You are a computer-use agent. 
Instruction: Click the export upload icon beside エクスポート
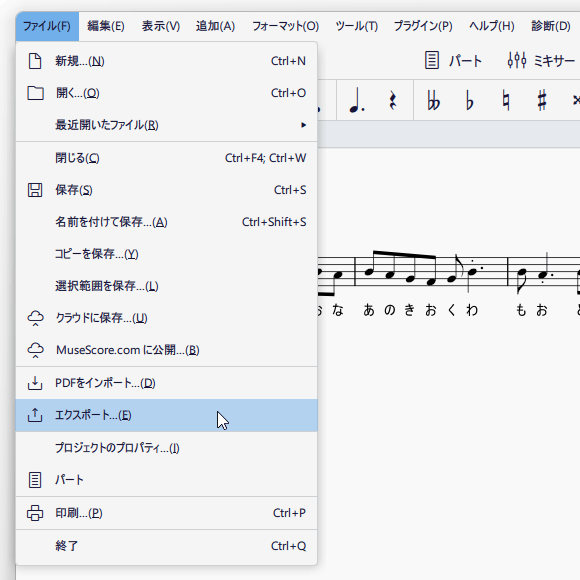35,415
